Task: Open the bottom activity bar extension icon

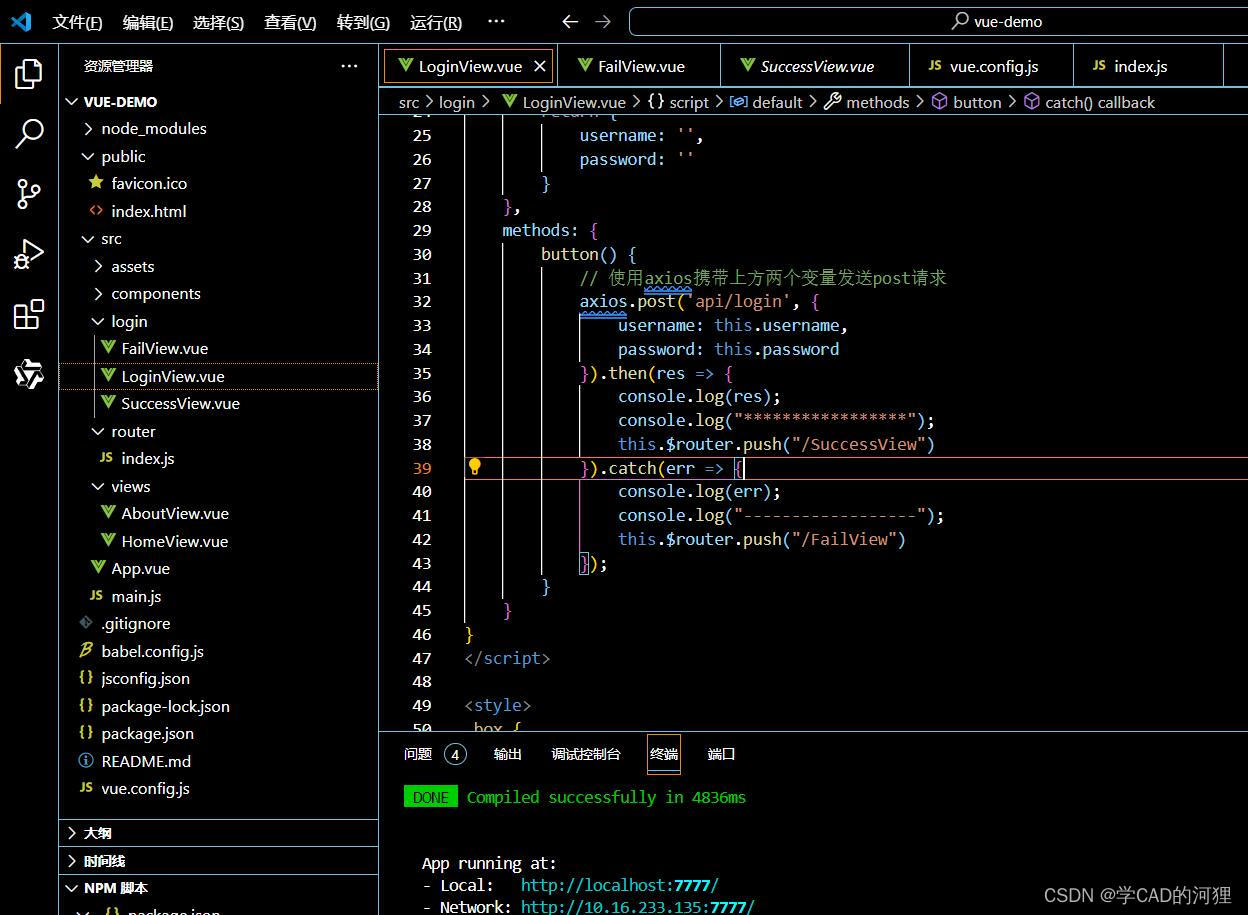Action: [x=29, y=374]
